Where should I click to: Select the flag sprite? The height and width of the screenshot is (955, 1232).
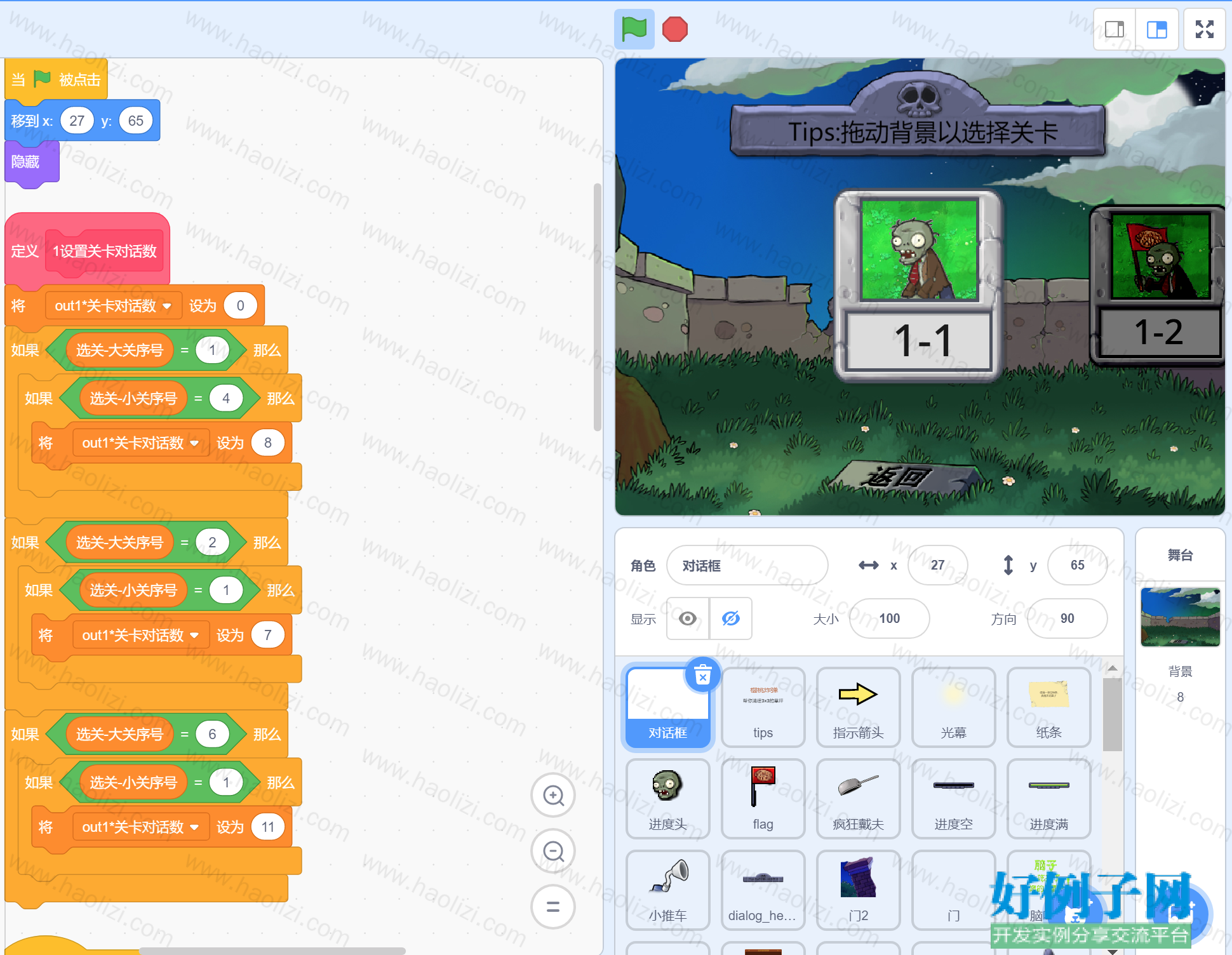[763, 799]
